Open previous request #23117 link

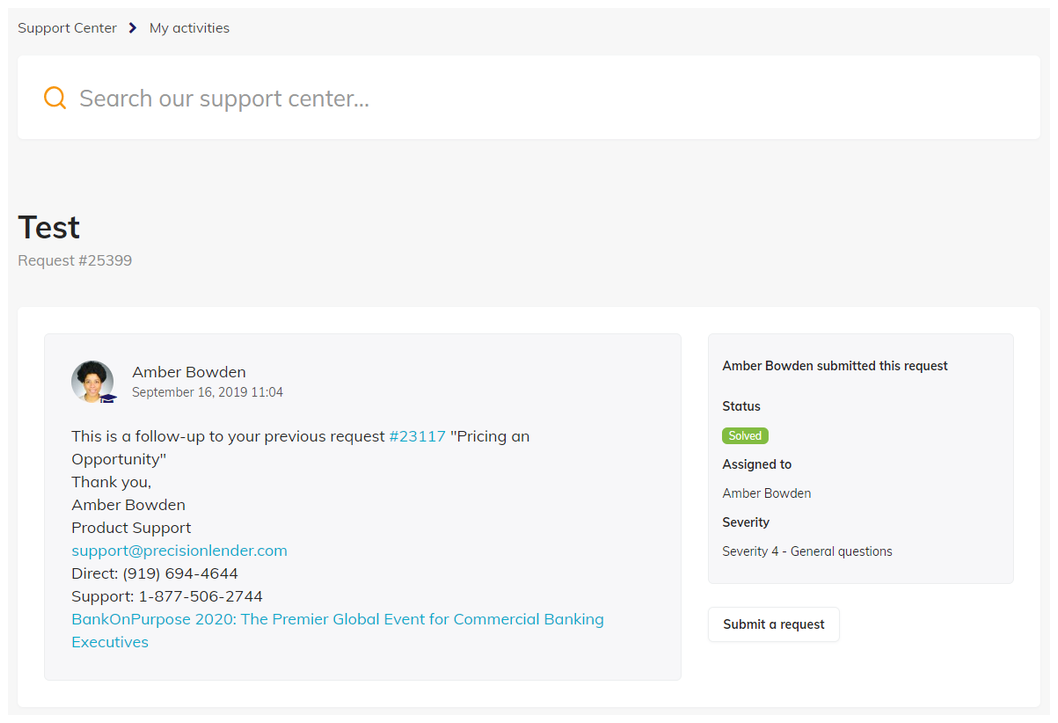(x=417, y=436)
